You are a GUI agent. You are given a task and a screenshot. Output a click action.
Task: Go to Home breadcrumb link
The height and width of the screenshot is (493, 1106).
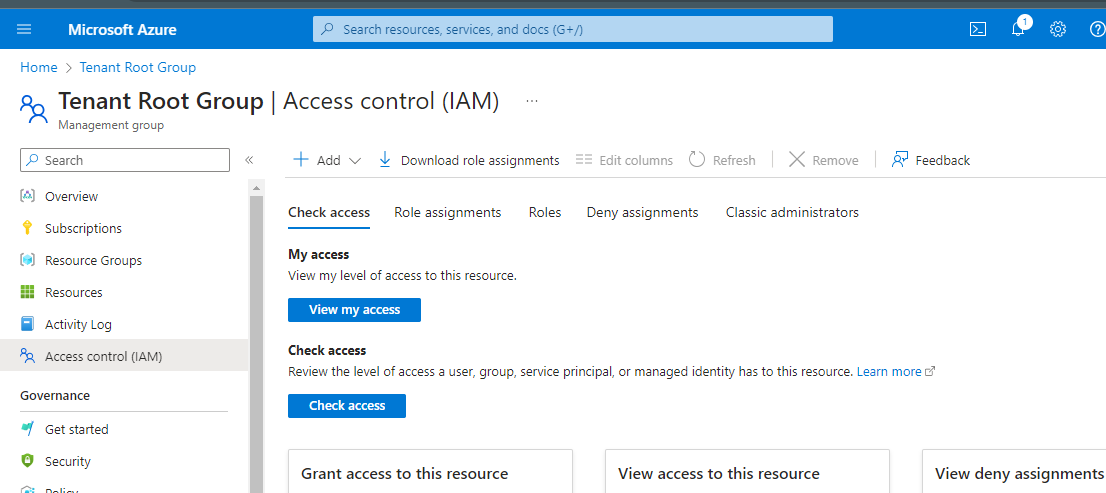[39, 68]
